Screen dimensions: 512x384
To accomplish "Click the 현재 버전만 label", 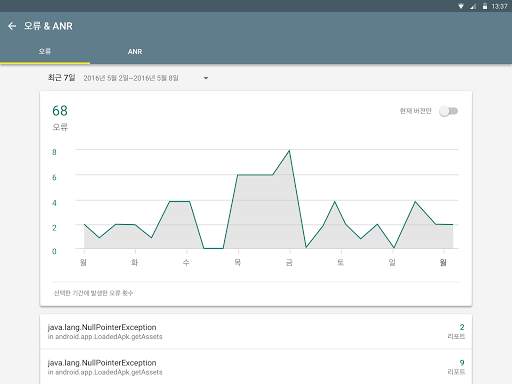I will click(x=416, y=111).
